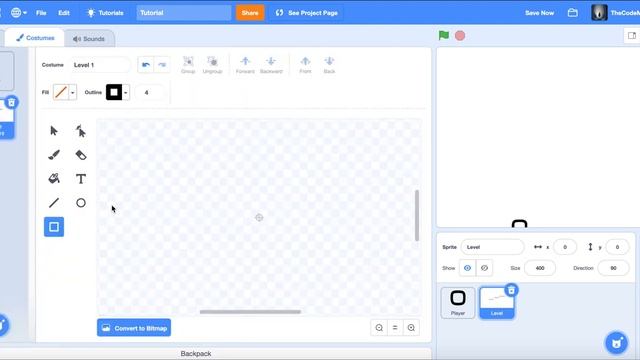Move shape Backward one layer
The width and height of the screenshot is (640, 360).
[271, 65]
